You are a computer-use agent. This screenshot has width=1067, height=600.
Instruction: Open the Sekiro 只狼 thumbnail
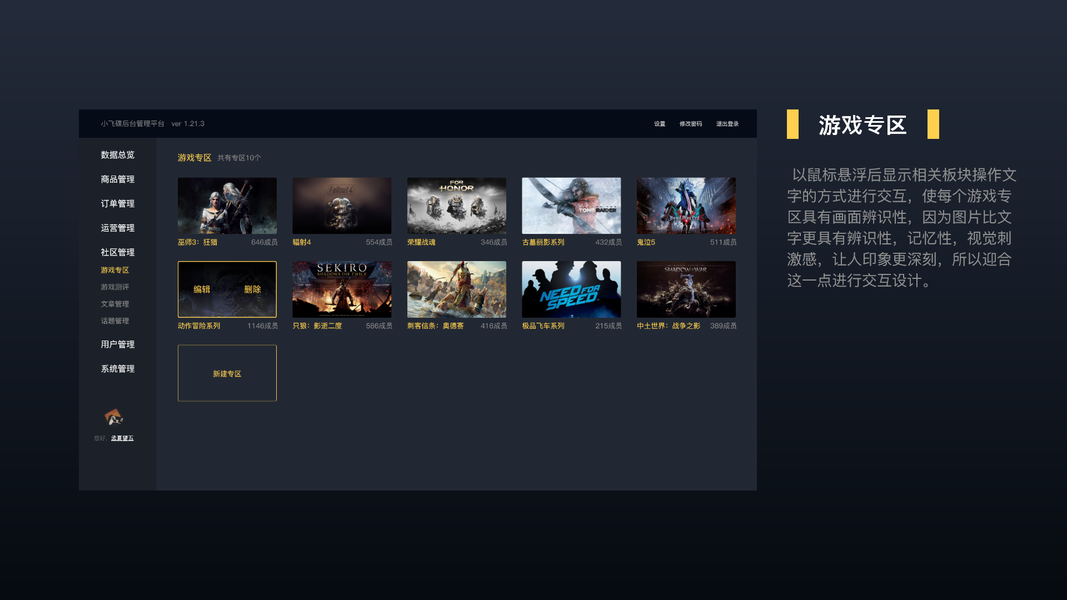click(x=342, y=289)
